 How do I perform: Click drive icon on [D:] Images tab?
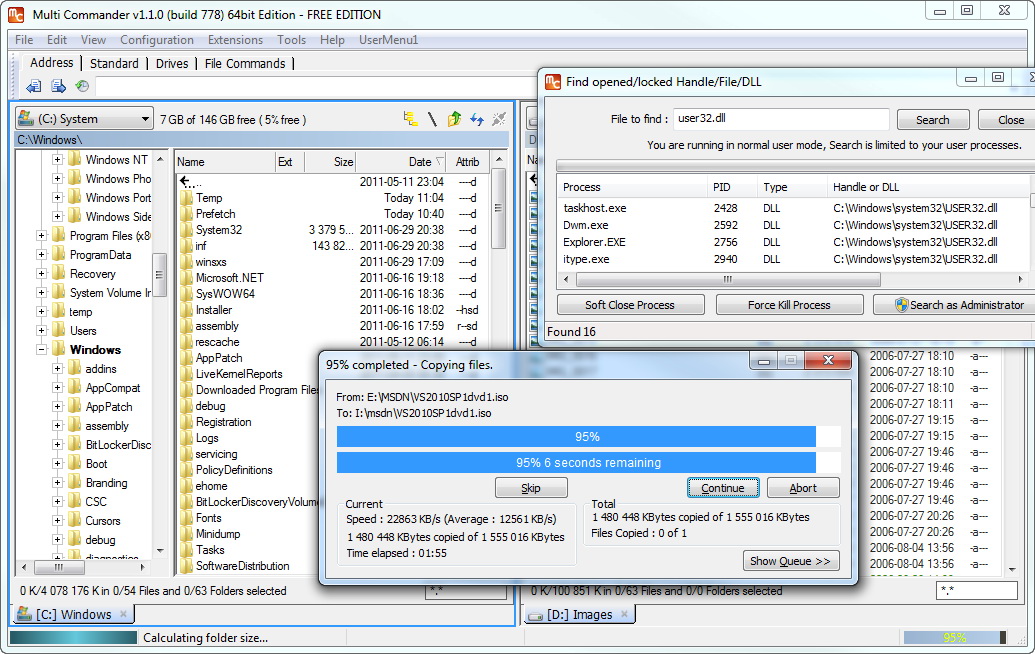pyautogui.click(x=535, y=615)
